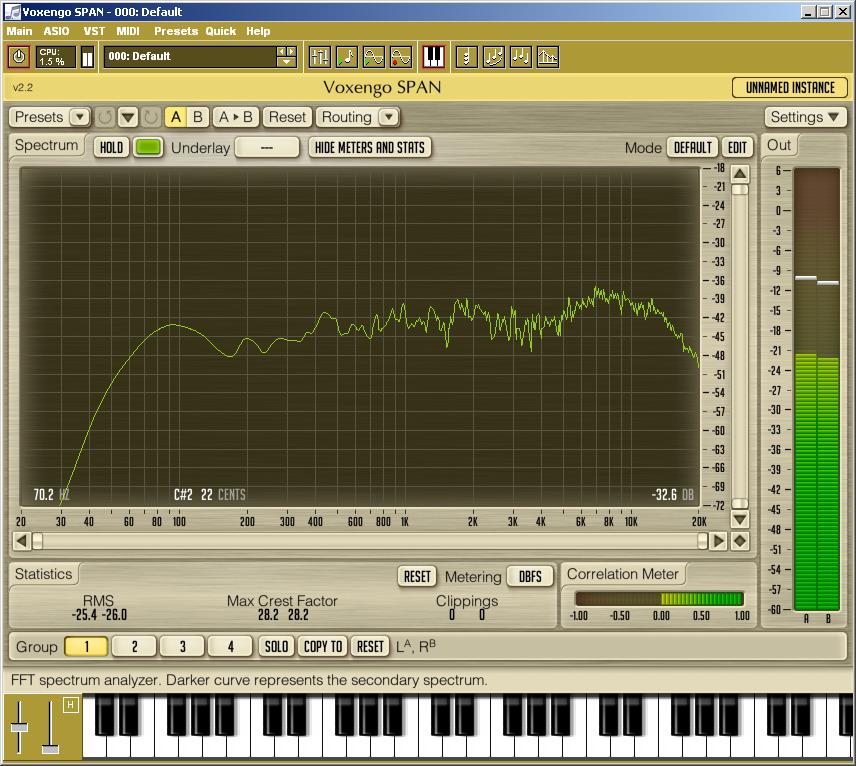Click the stacked chord notes icon
The width and height of the screenshot is (856, 766).
coord(467,57)
